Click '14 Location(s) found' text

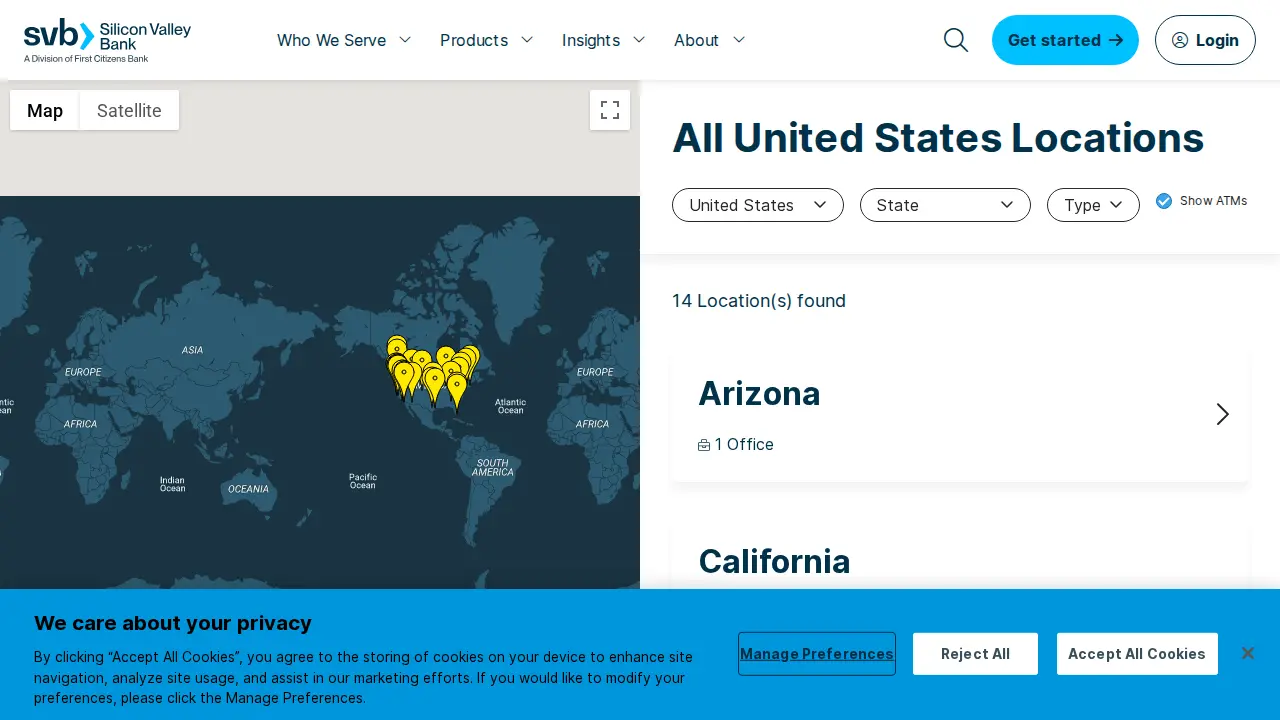coord(759,300)
